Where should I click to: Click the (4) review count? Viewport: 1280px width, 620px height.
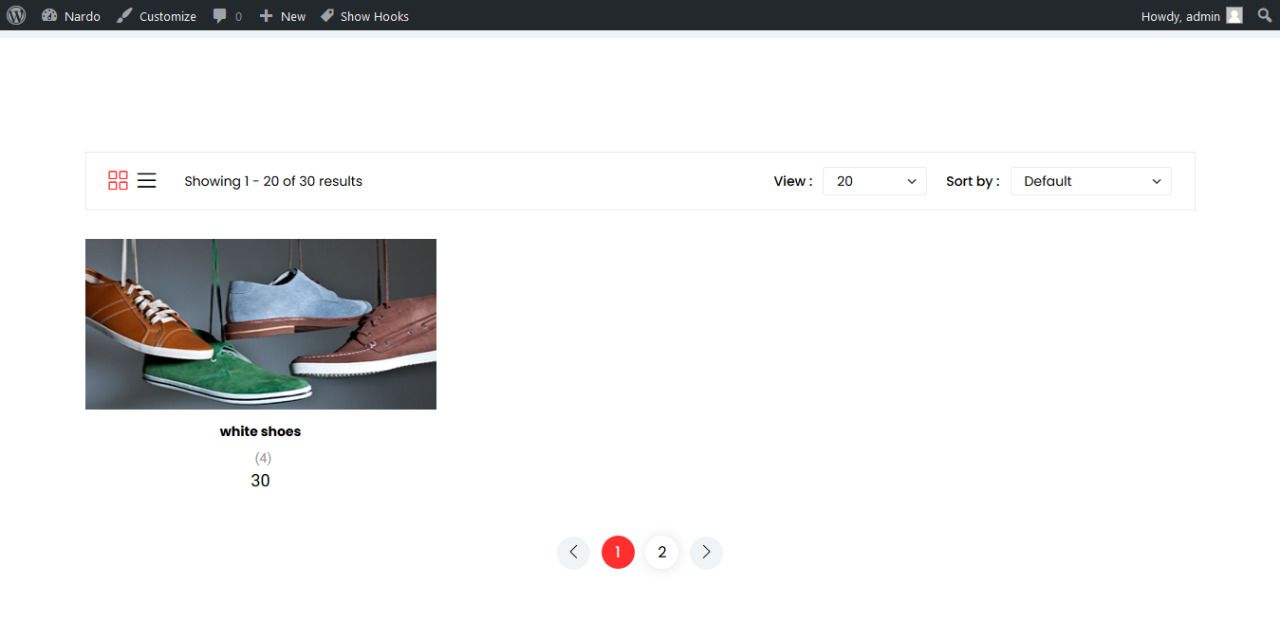pyautogui.click(x=262, y=458)
